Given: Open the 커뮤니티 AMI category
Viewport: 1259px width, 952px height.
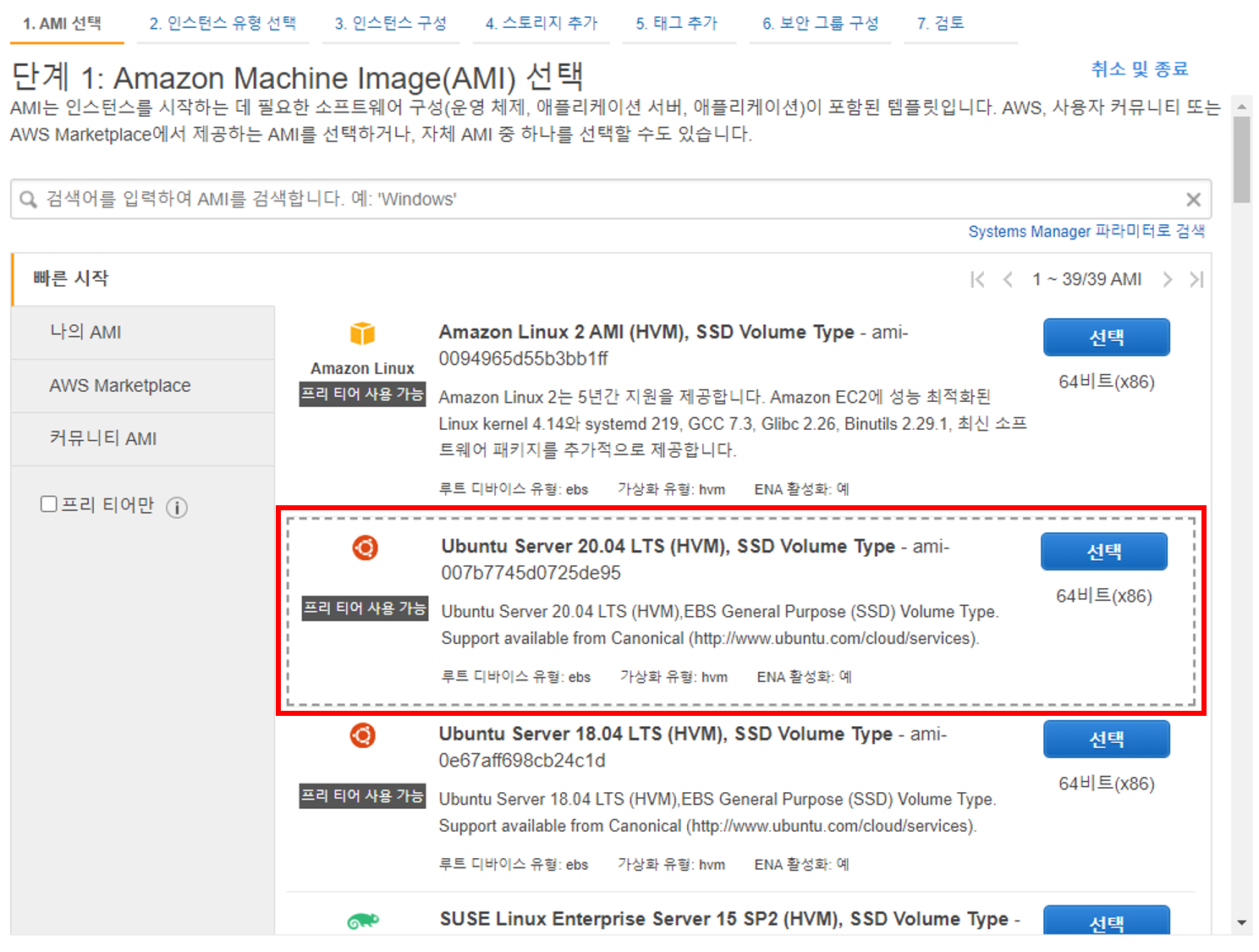Looking at the screenshot, I should pos(143,439).
